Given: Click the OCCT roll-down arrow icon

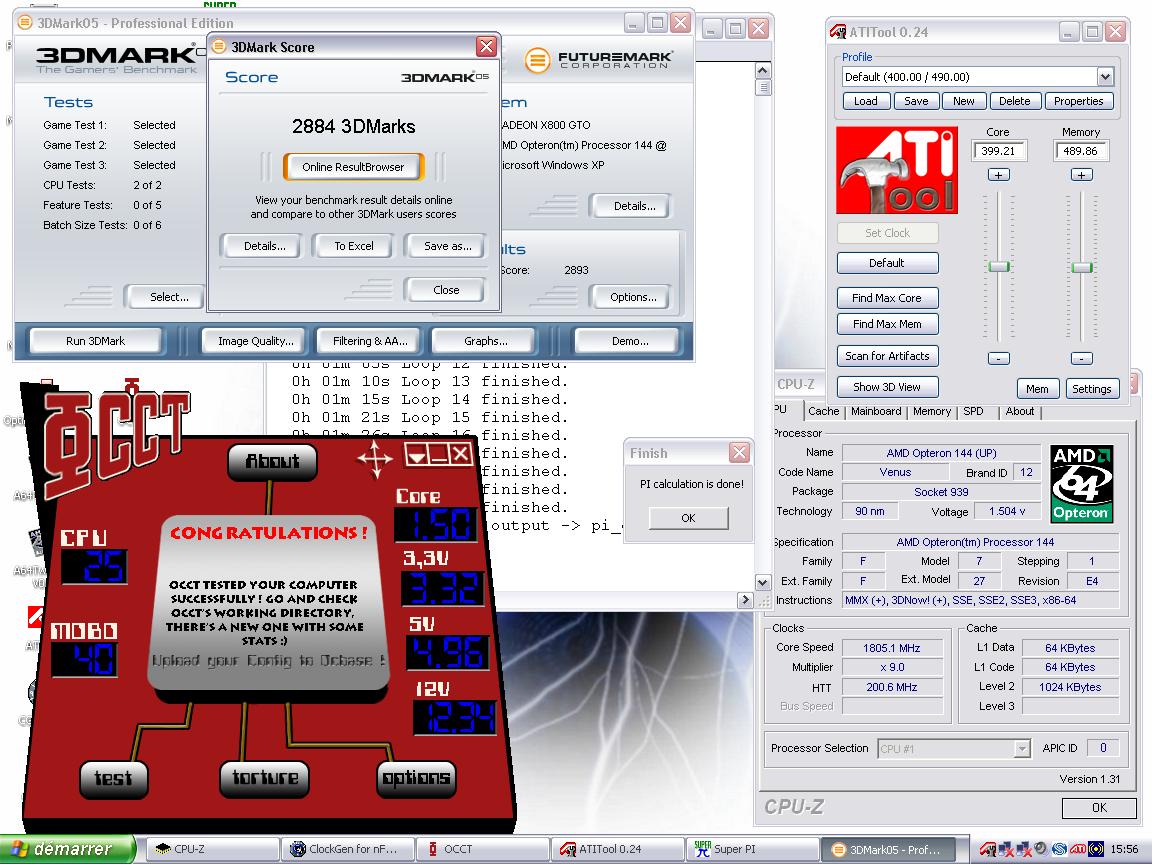Looking at the screenshot, I should click(416, 455).
